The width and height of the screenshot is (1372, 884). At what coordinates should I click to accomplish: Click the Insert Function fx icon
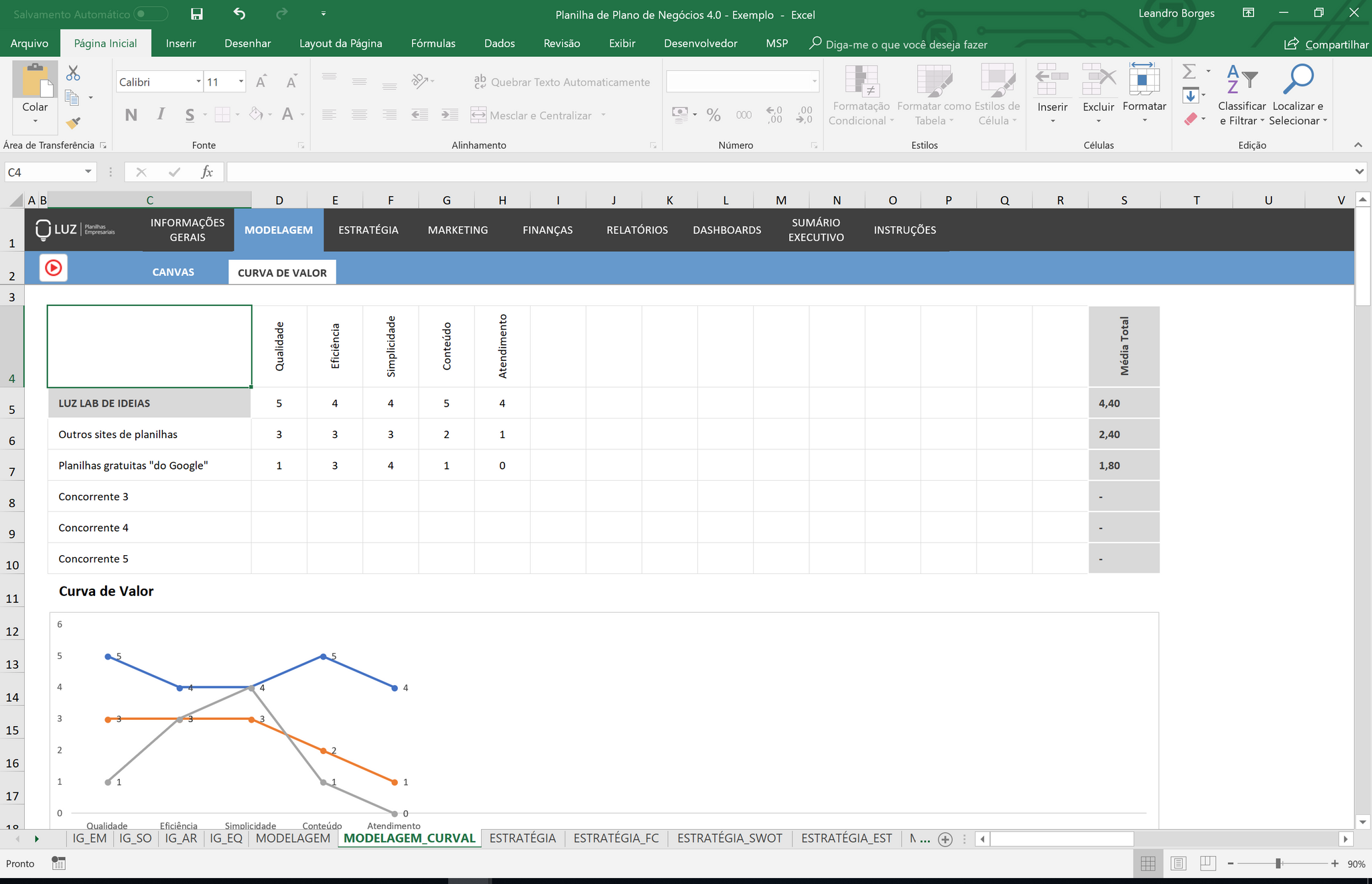click(207, 172)
